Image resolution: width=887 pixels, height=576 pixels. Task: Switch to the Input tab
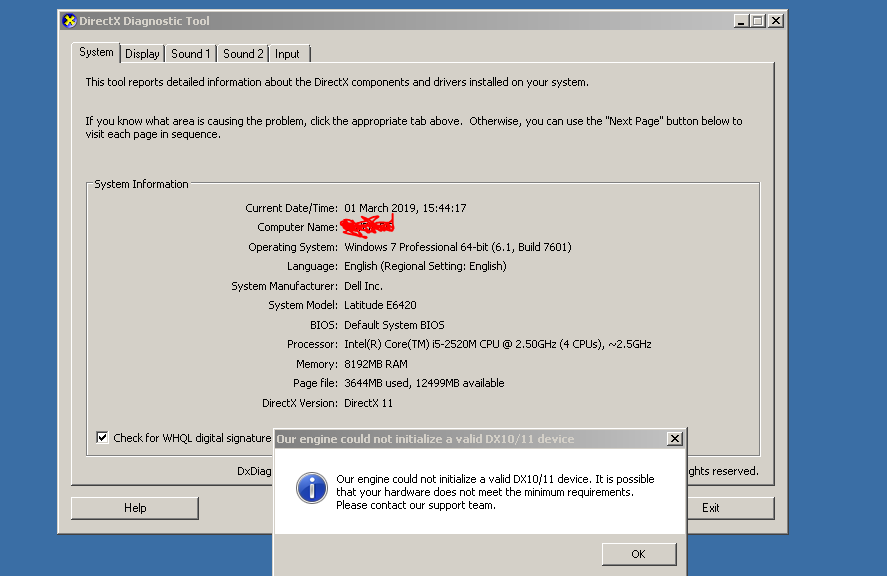[x=287, y=54]
